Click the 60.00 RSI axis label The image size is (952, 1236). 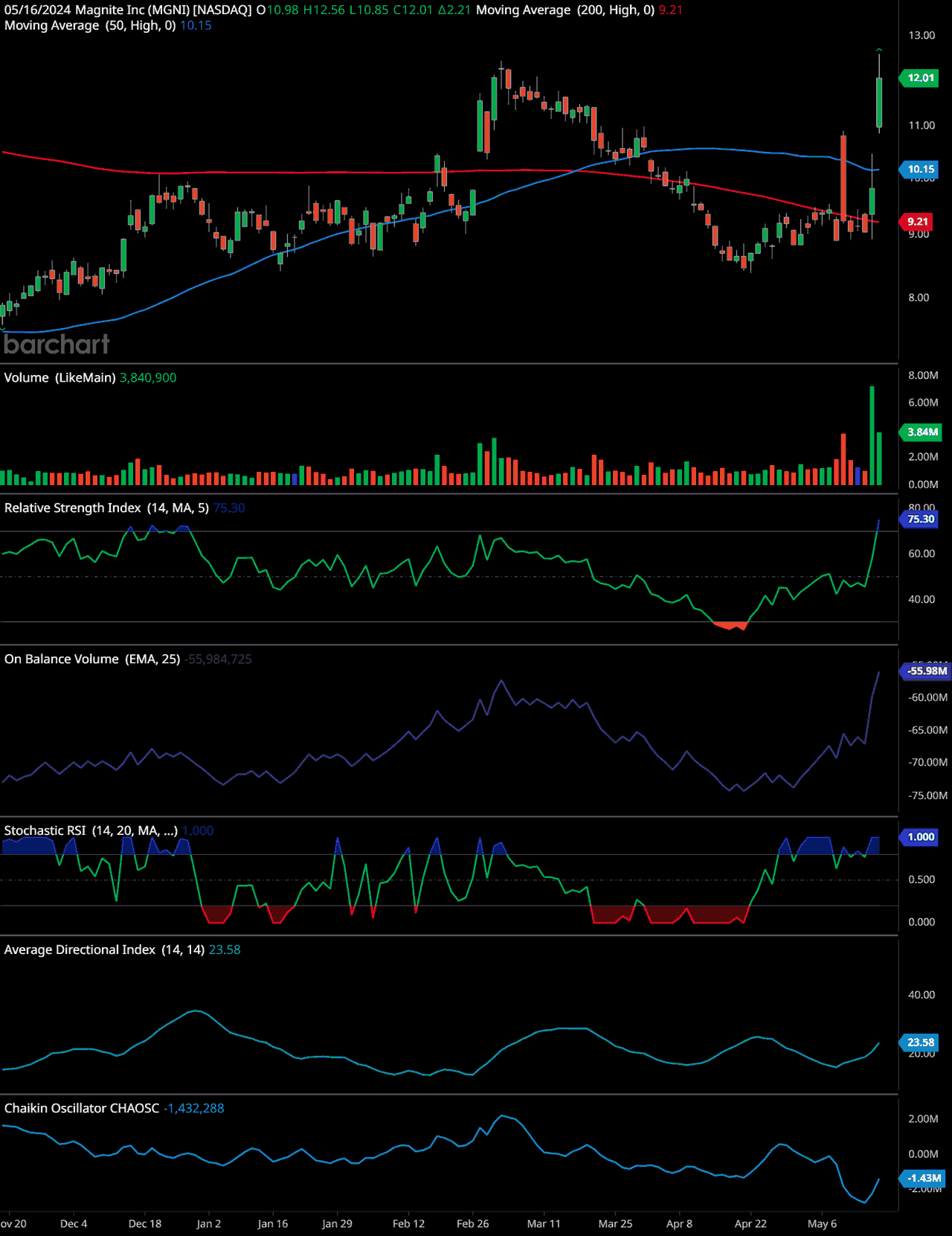point(922,554)
